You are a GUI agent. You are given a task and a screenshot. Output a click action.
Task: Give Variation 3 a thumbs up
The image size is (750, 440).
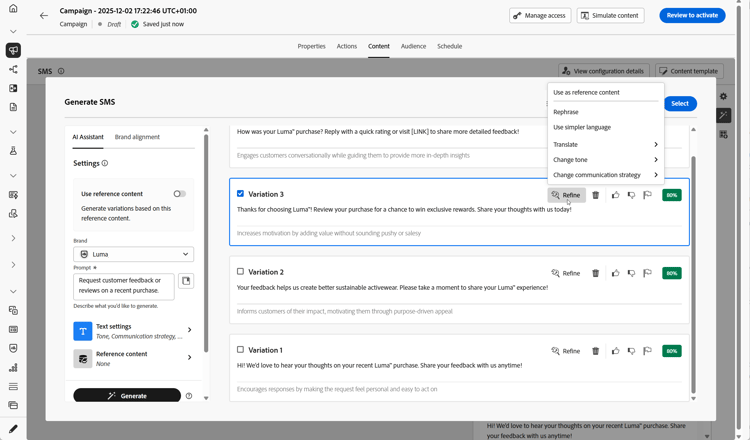616,195
